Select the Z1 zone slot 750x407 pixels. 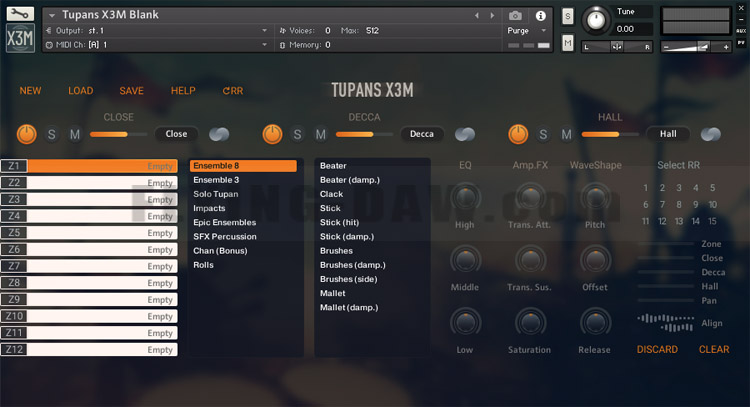tap(89, 166)
